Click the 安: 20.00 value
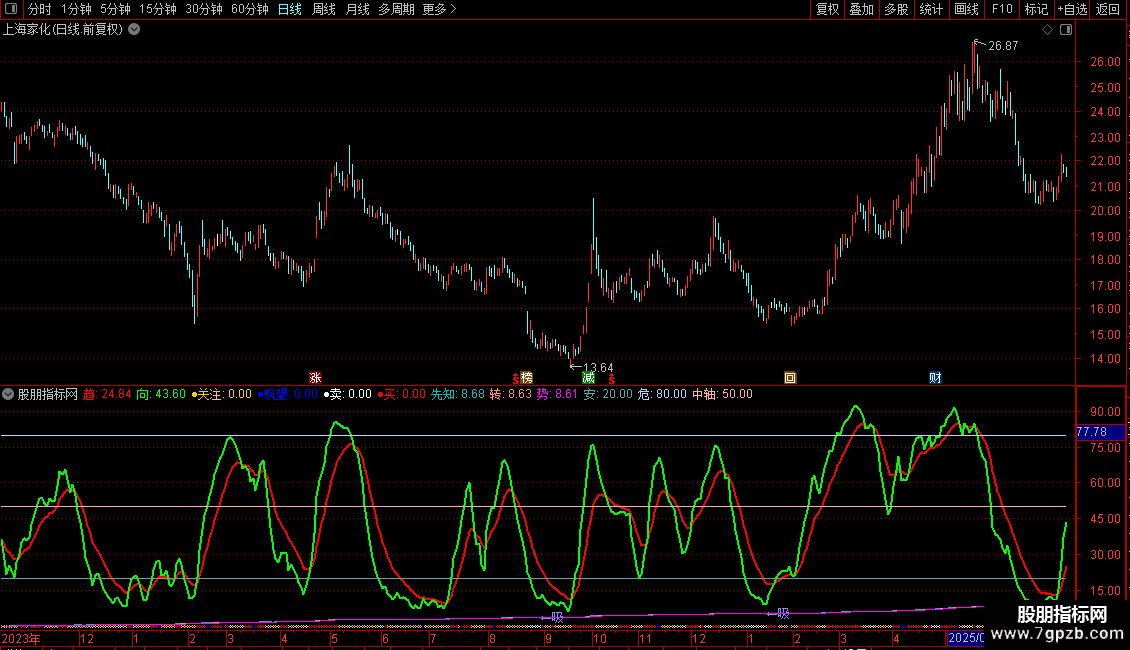 click(x=608, y=394)
